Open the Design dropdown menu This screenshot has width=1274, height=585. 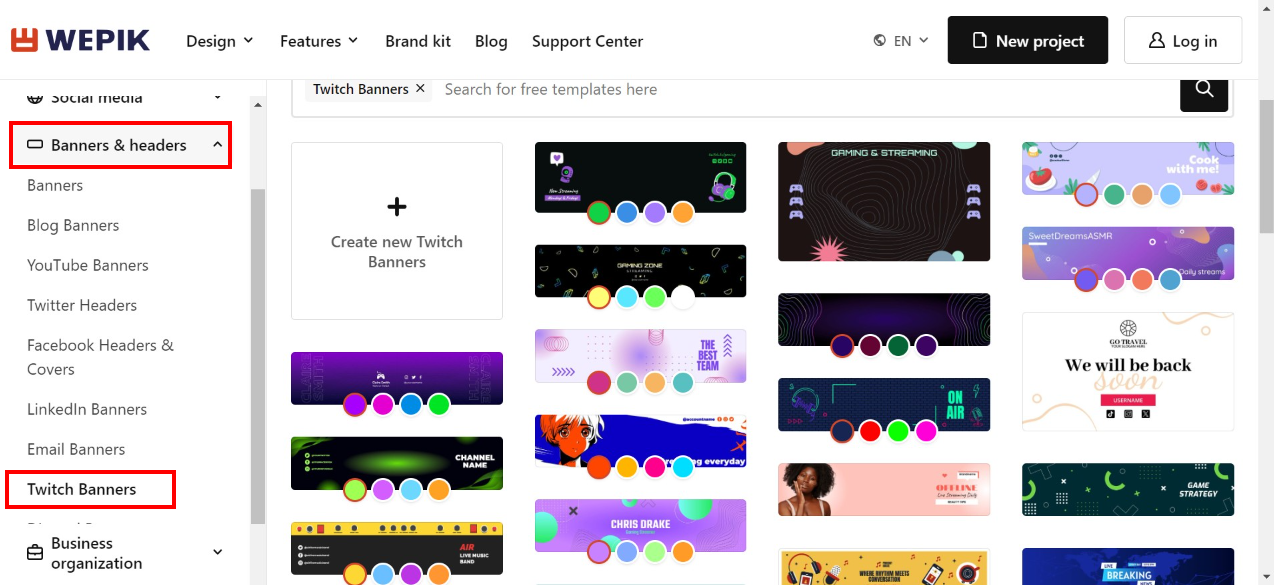[220, 41]
